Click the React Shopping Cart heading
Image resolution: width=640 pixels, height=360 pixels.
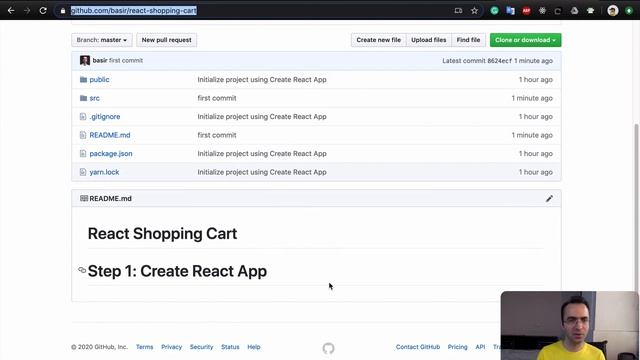click(162, 233)
